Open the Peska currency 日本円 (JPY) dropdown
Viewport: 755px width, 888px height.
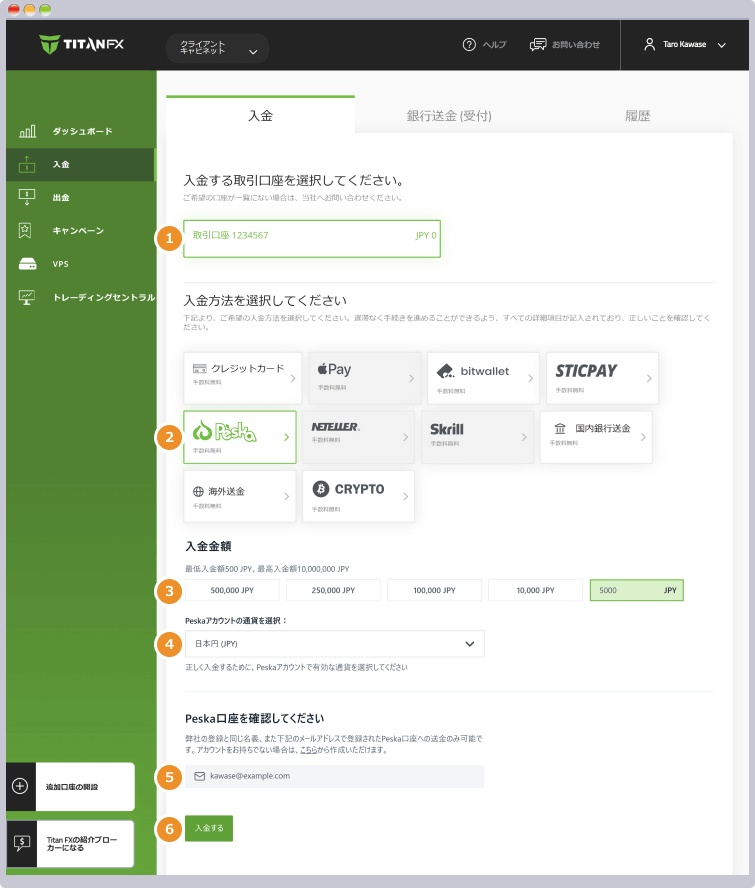click(x=335, y=644)
